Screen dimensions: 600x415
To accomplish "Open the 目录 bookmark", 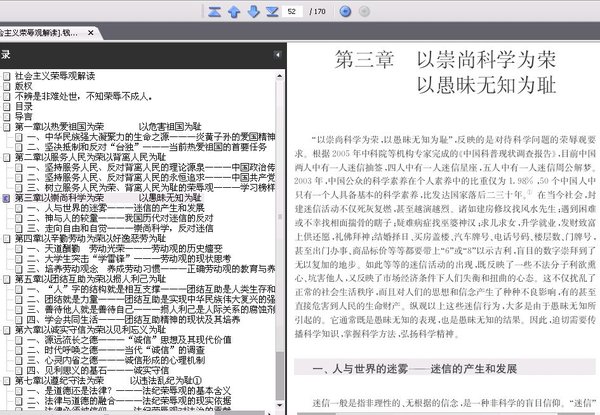I will pyautogui.click(x=24, y=106).
